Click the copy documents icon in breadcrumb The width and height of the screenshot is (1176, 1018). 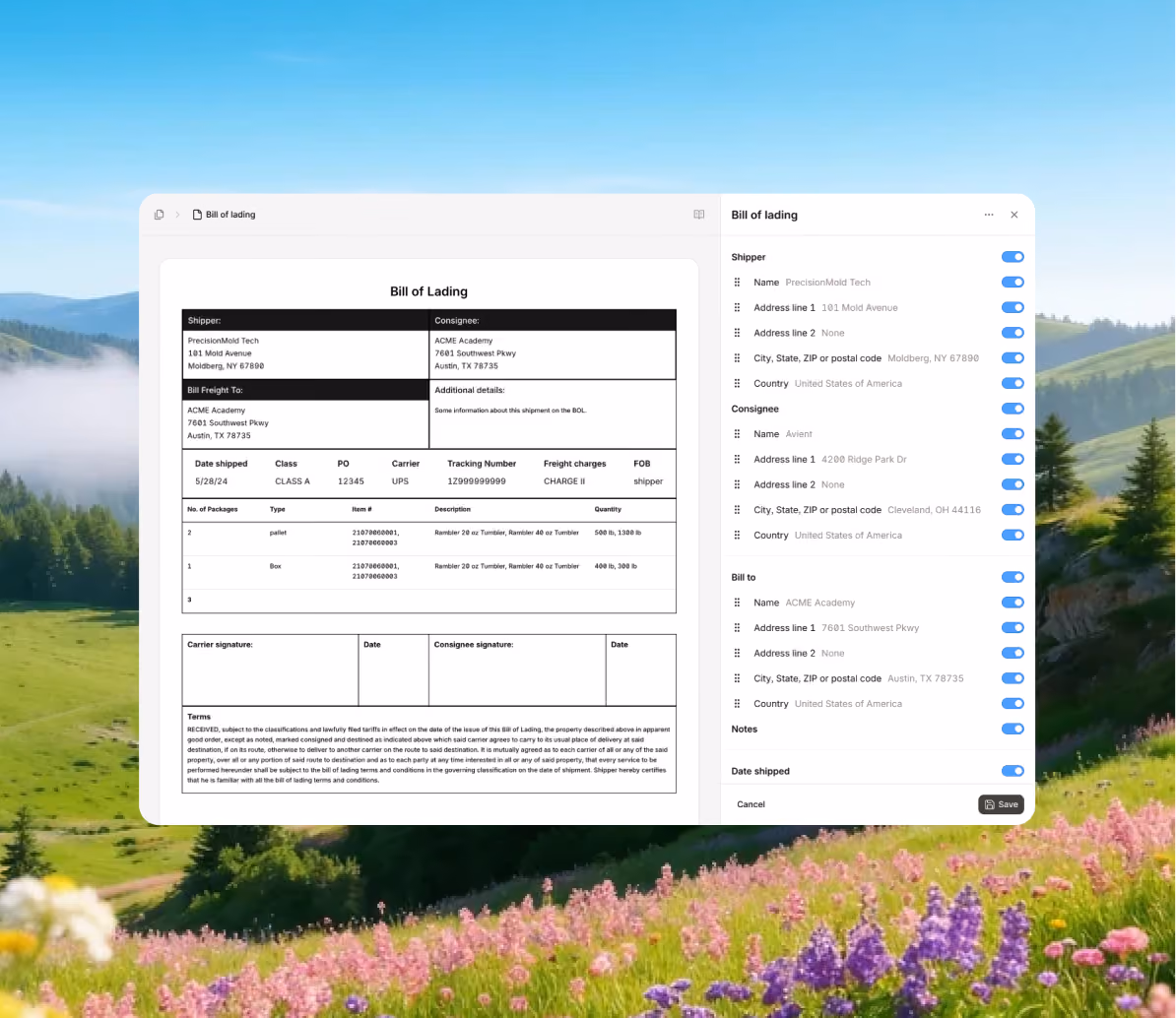159,215
